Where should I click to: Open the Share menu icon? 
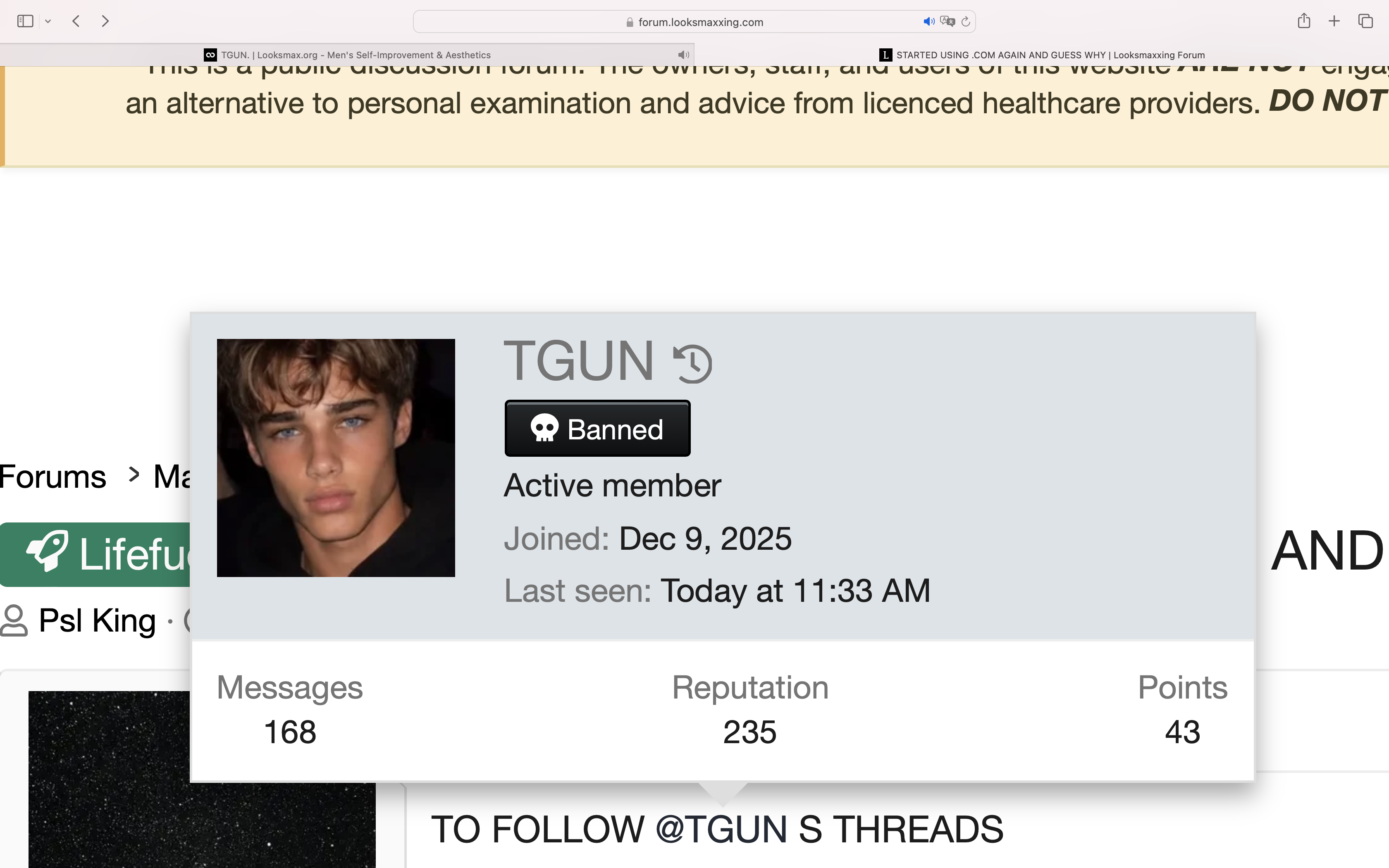pyautogui.click(x=1304, y=21)
